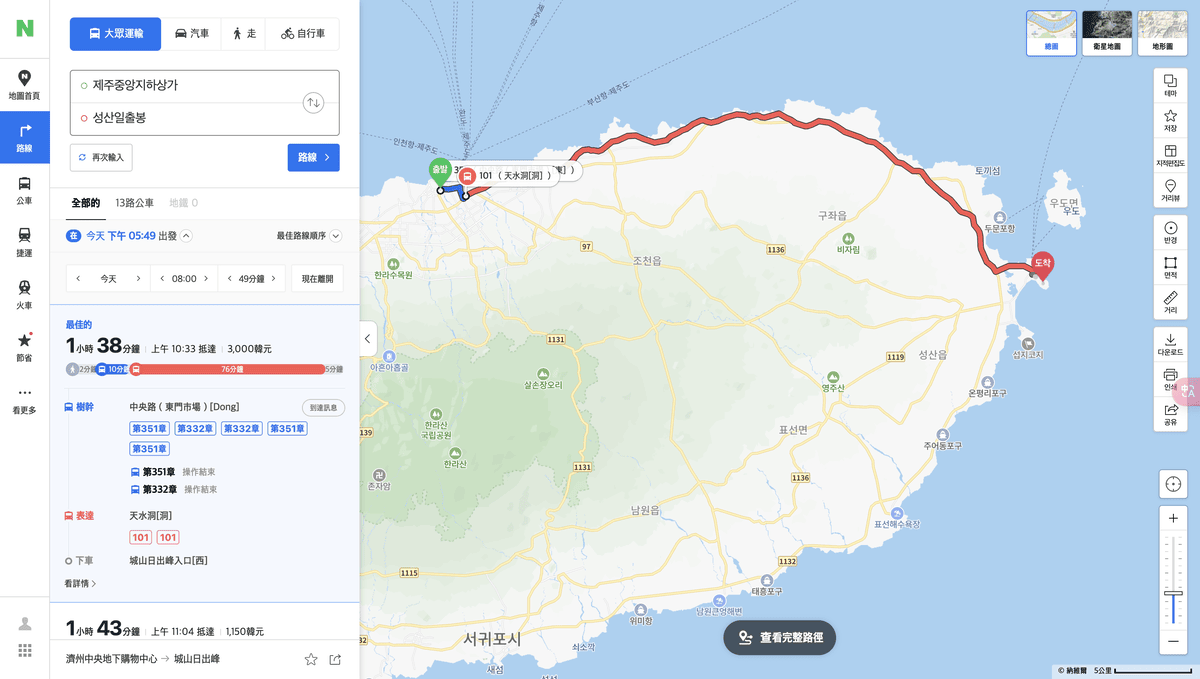The width and height of the screenshot is (1200, 679).
Task: Open 捷運 subway section in sidebar
Action: click(x=24, y=243)
